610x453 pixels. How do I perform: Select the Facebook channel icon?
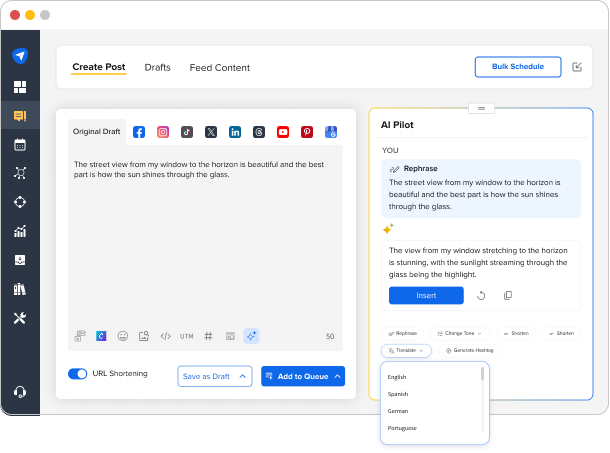tap(139, 131)
